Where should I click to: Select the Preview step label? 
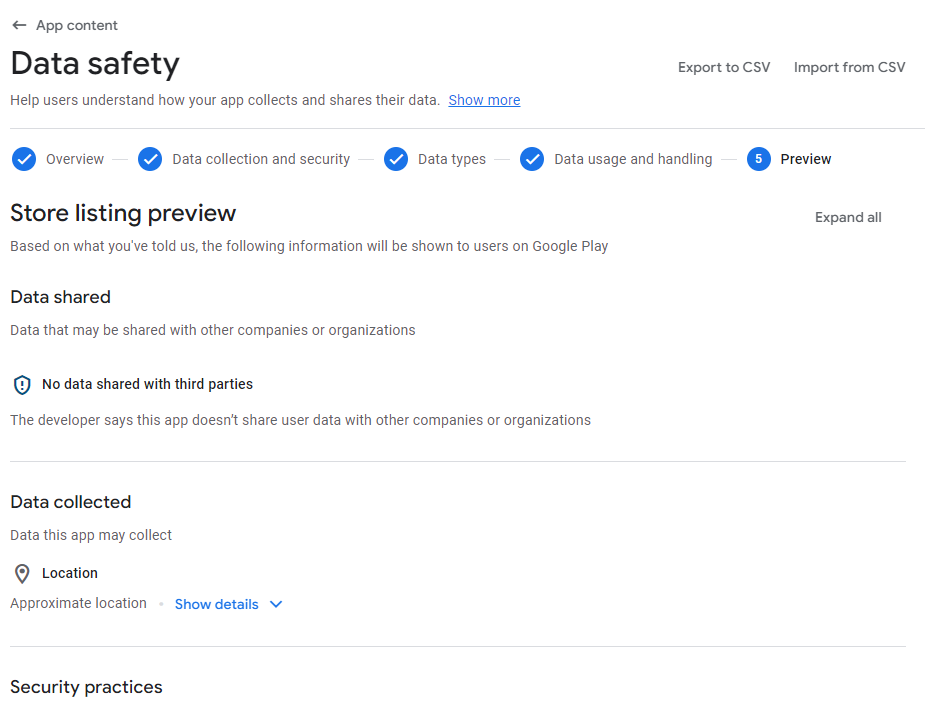pyautogui.click(x=805, y=159)
